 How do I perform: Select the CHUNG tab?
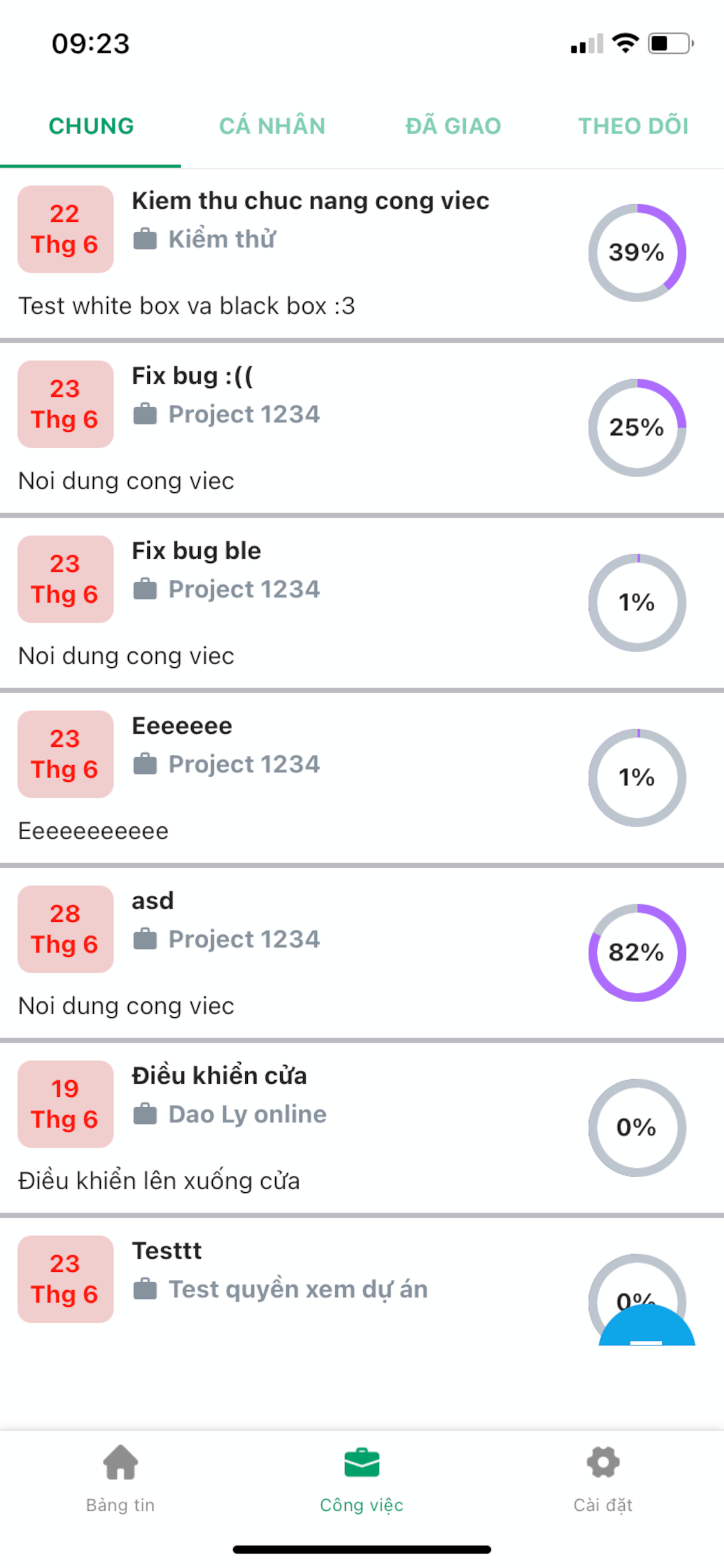click(91, 126)
